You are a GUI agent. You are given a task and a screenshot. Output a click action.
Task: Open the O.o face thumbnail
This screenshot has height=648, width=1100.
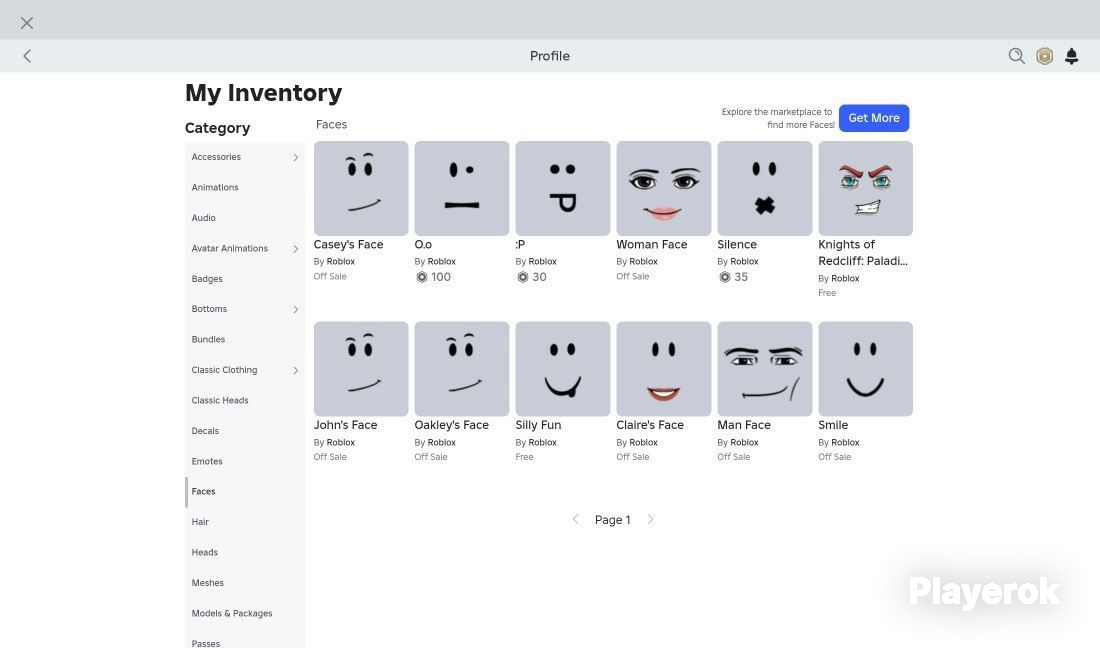point(462,188)
